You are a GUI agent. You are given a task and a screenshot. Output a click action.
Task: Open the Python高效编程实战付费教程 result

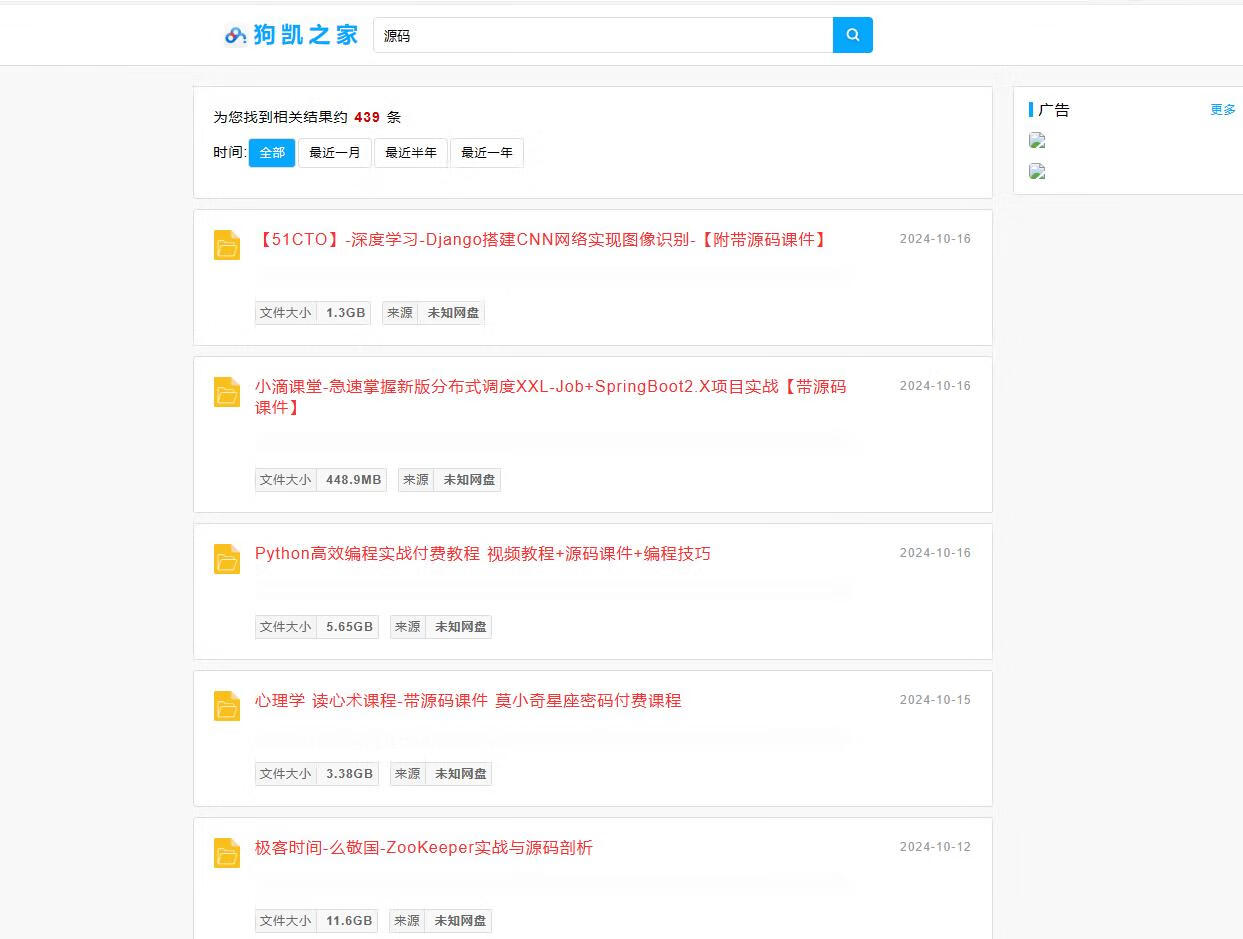click(483, 554)
